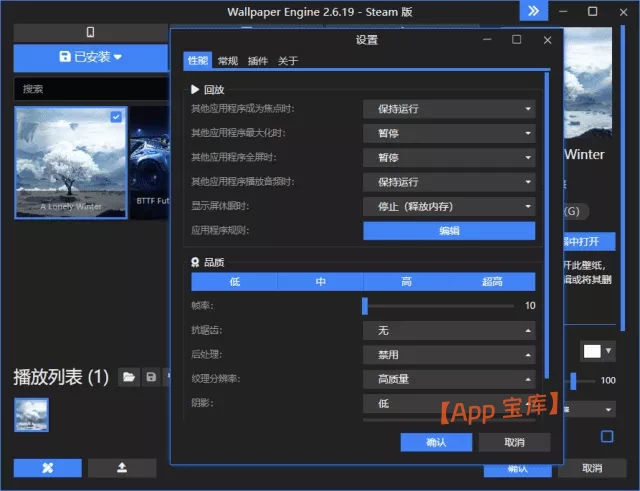This screenshot has width=640, height=491.
Task: Select the playlist wallpaper thumbnail
Action: coord(31,415)
